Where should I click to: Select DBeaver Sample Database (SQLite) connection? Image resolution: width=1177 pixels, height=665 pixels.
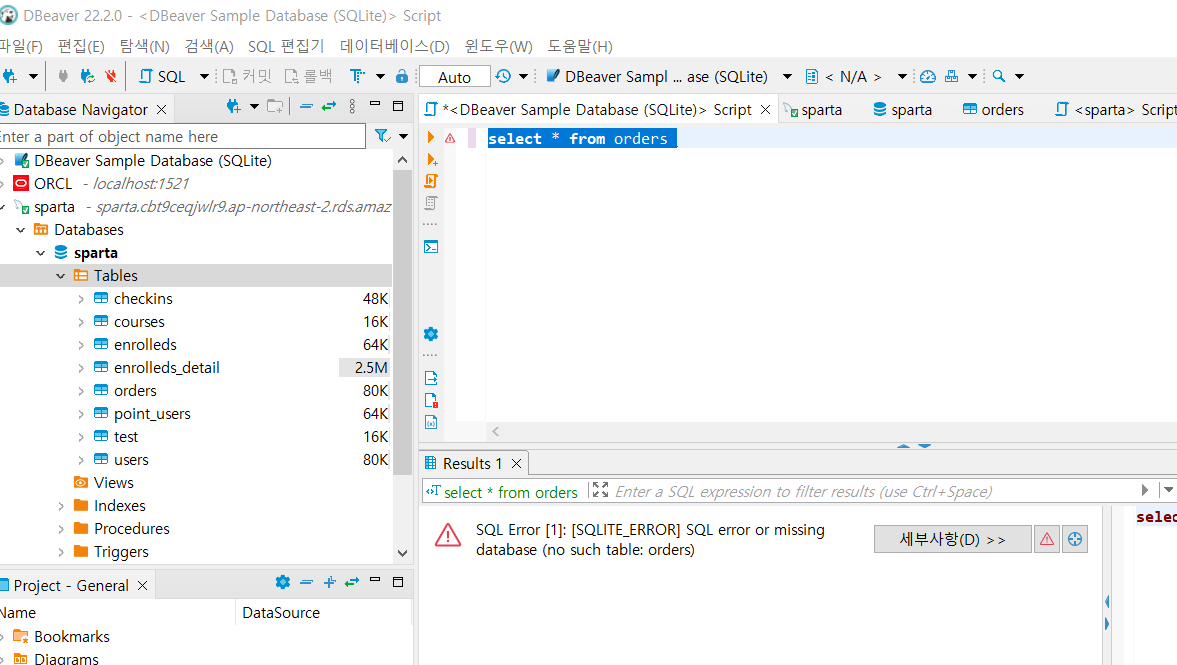(x=152, y=161)
